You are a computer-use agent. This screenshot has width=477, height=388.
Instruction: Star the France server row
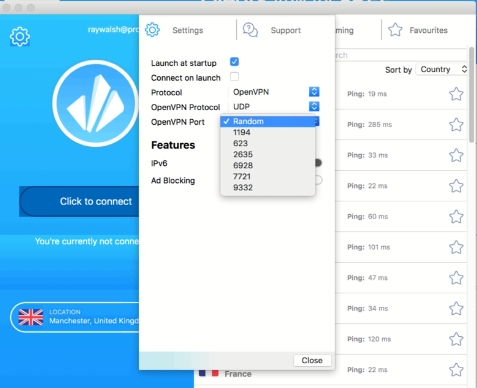pyautogui.click(x=456, y=370)
